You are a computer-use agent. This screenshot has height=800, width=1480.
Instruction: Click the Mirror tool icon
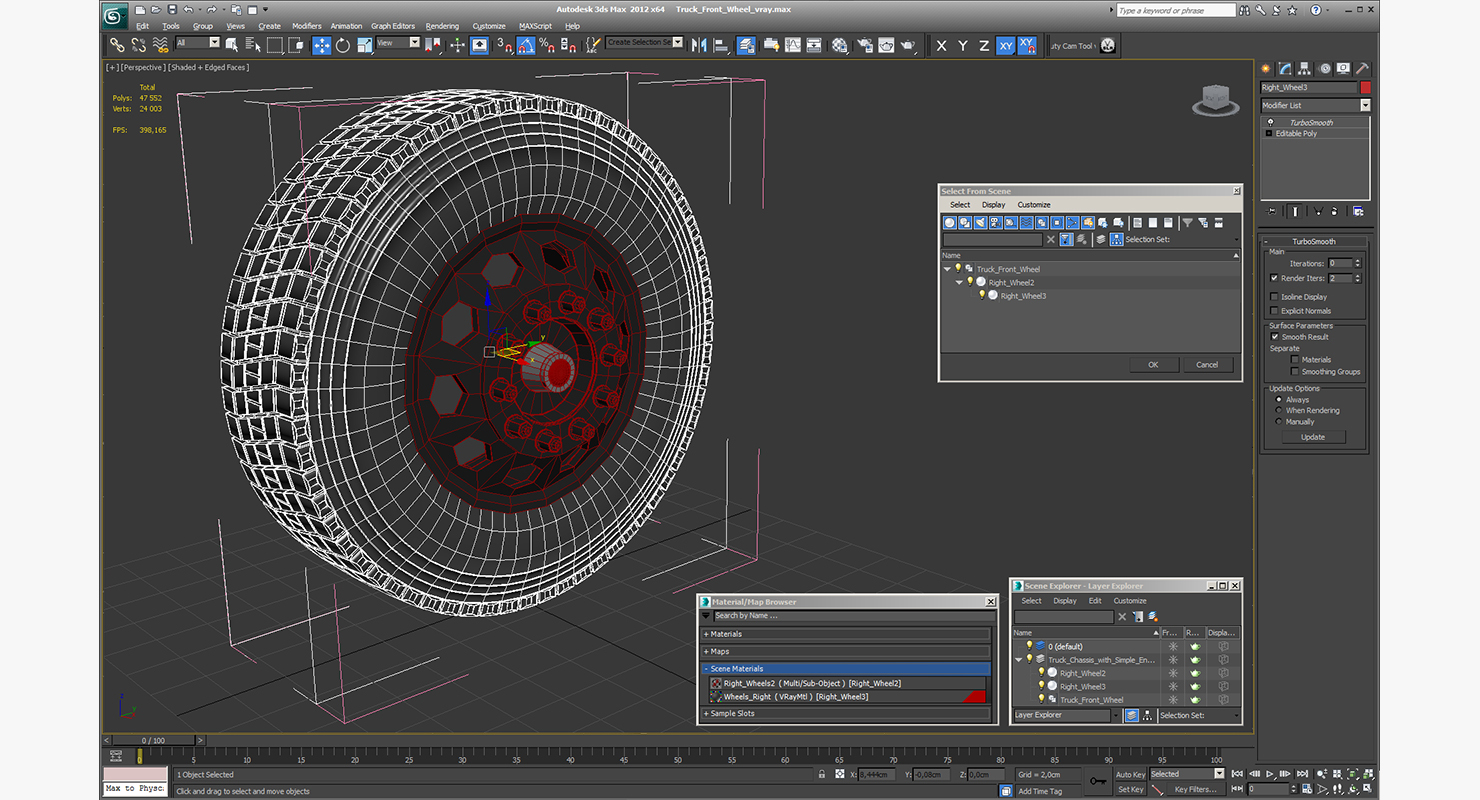point(699,45)
